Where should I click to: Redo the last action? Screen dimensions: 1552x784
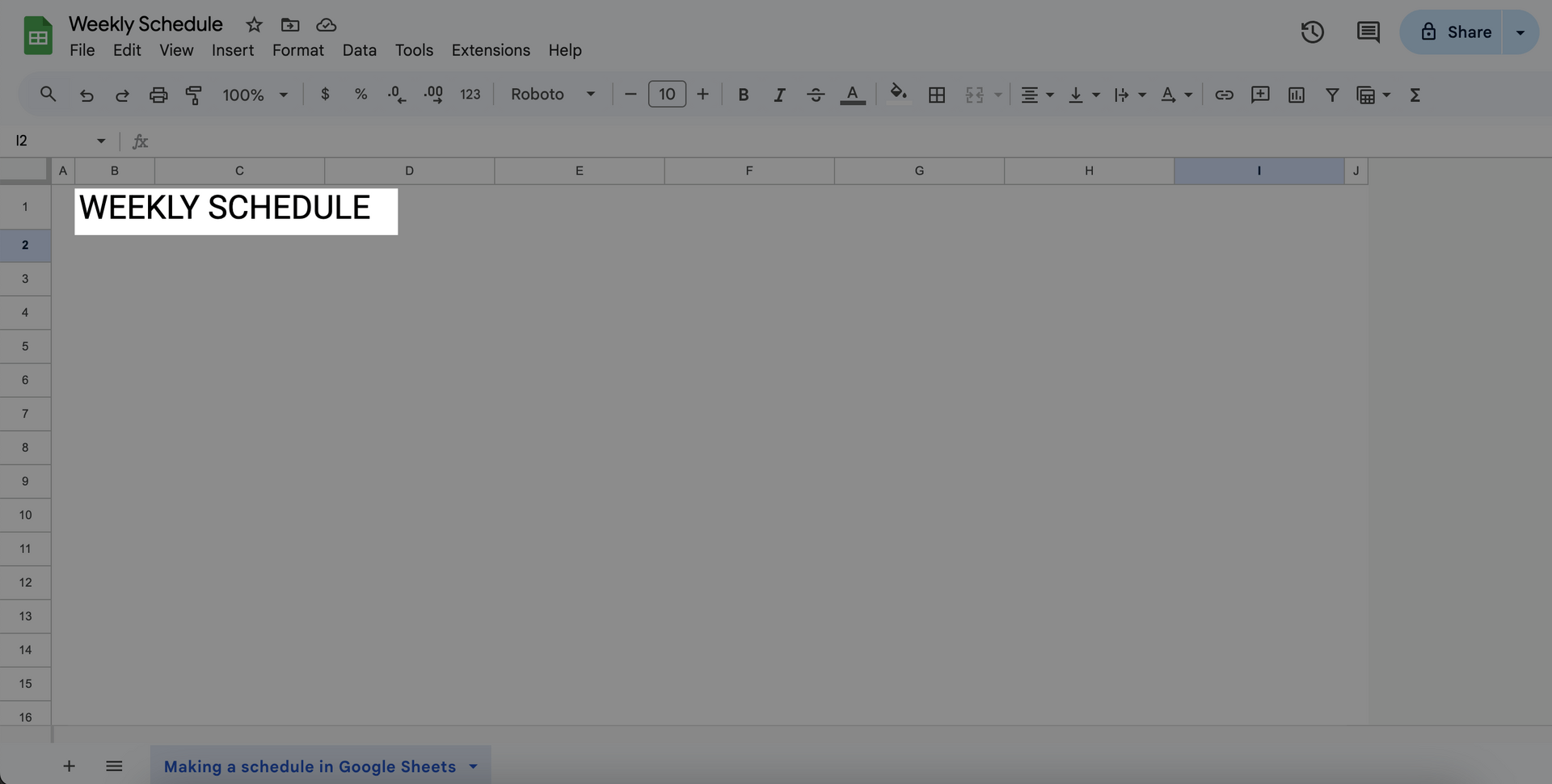click(x=122, y=95)
